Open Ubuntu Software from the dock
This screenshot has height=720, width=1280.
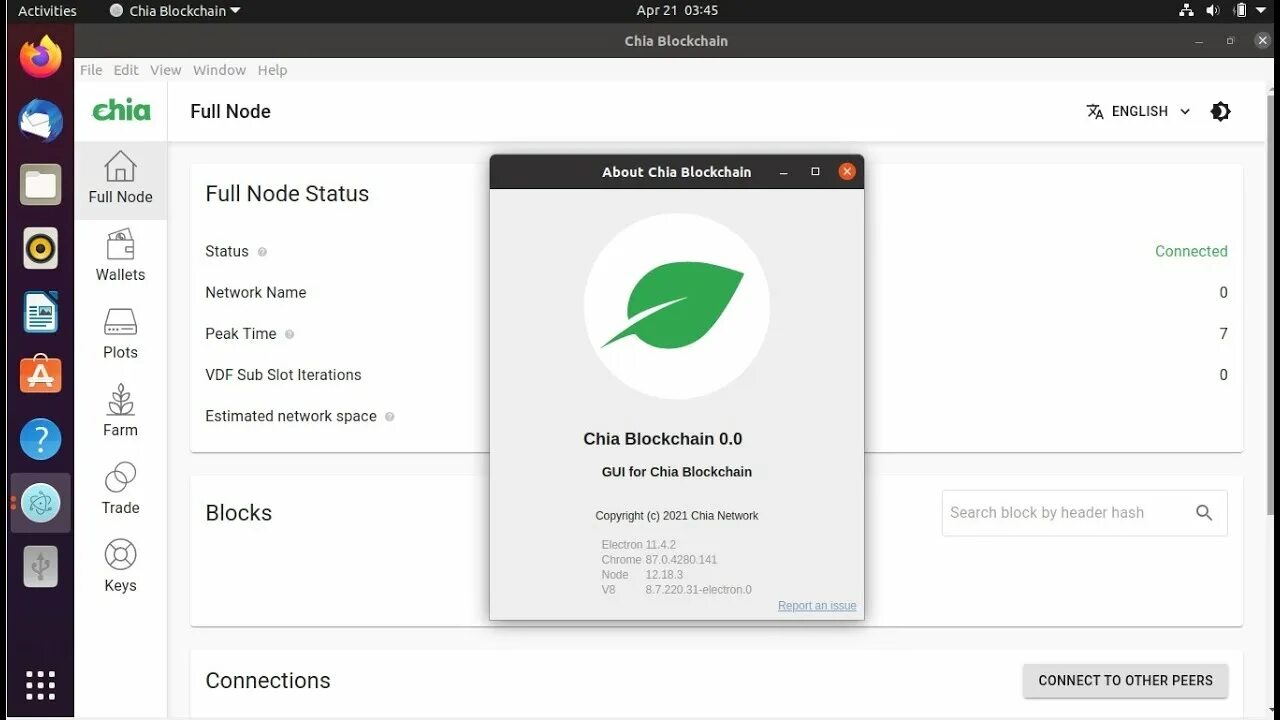pyautogui.click(x=41, y=375)
